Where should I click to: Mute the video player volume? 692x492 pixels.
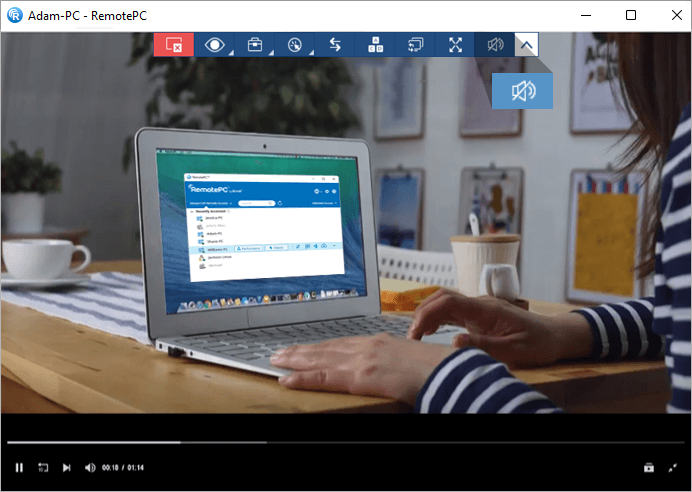pyautogui.click(x=90, y=467)
